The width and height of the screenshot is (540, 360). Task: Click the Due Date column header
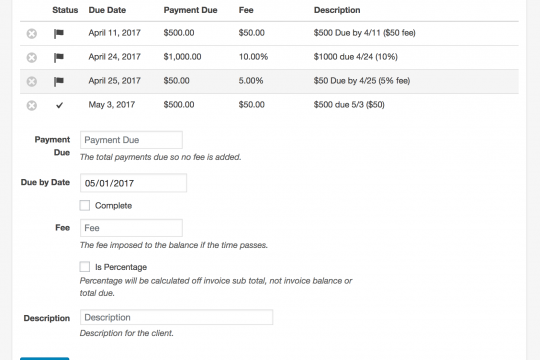107,10
